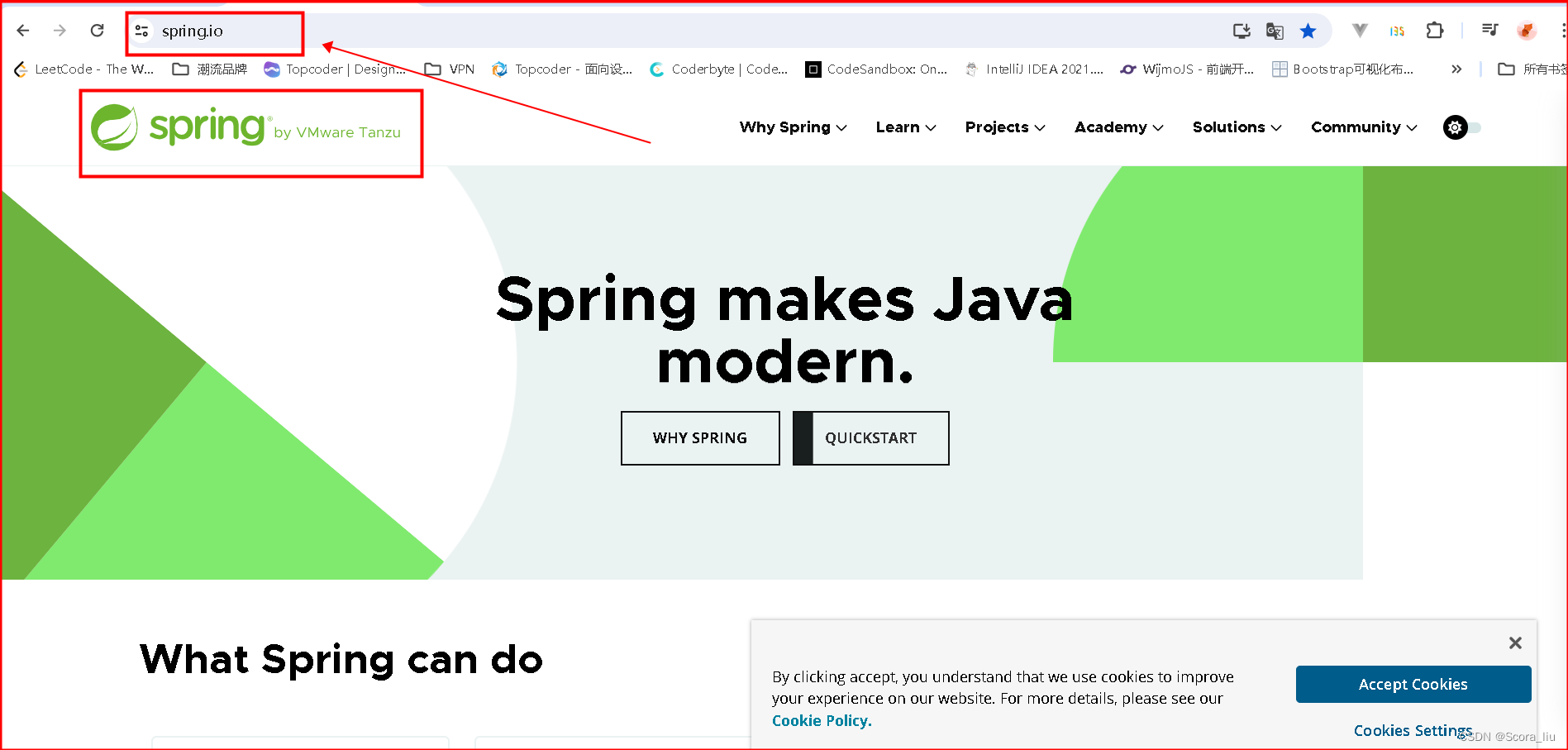Open CodeSandbox bookmark
The width and height of the screenshot is (1568, 750).
click(x=877, y=69)
